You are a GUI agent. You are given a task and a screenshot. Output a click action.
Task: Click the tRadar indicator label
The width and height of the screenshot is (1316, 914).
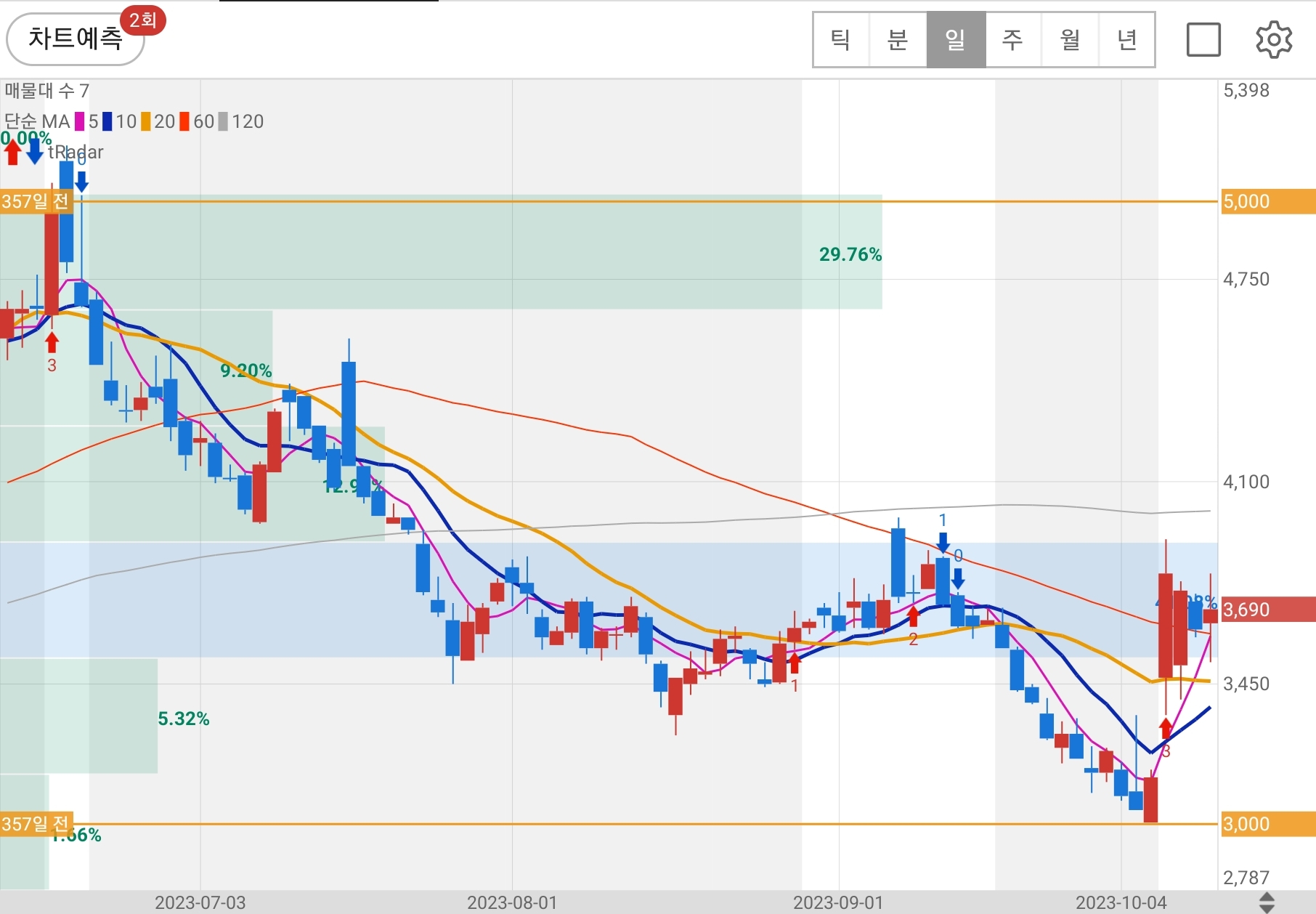[76, 152]
